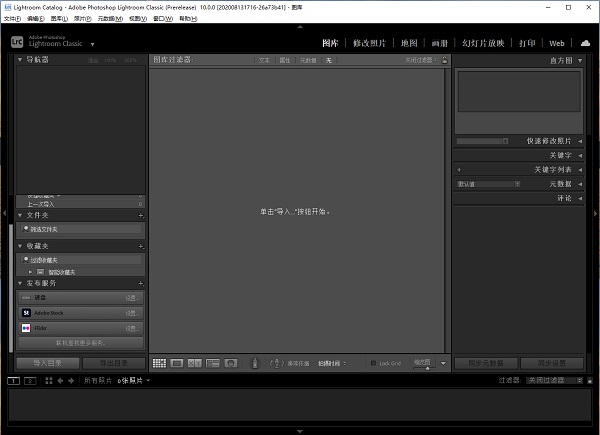
Task: Click the 导出目录 export button
Action: (113, 363)
